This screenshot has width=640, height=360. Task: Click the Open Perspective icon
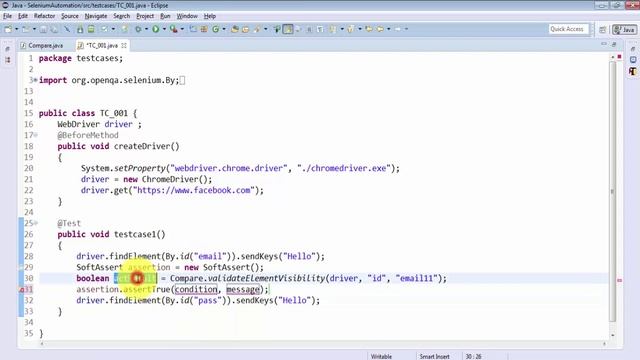pos(602,29)
